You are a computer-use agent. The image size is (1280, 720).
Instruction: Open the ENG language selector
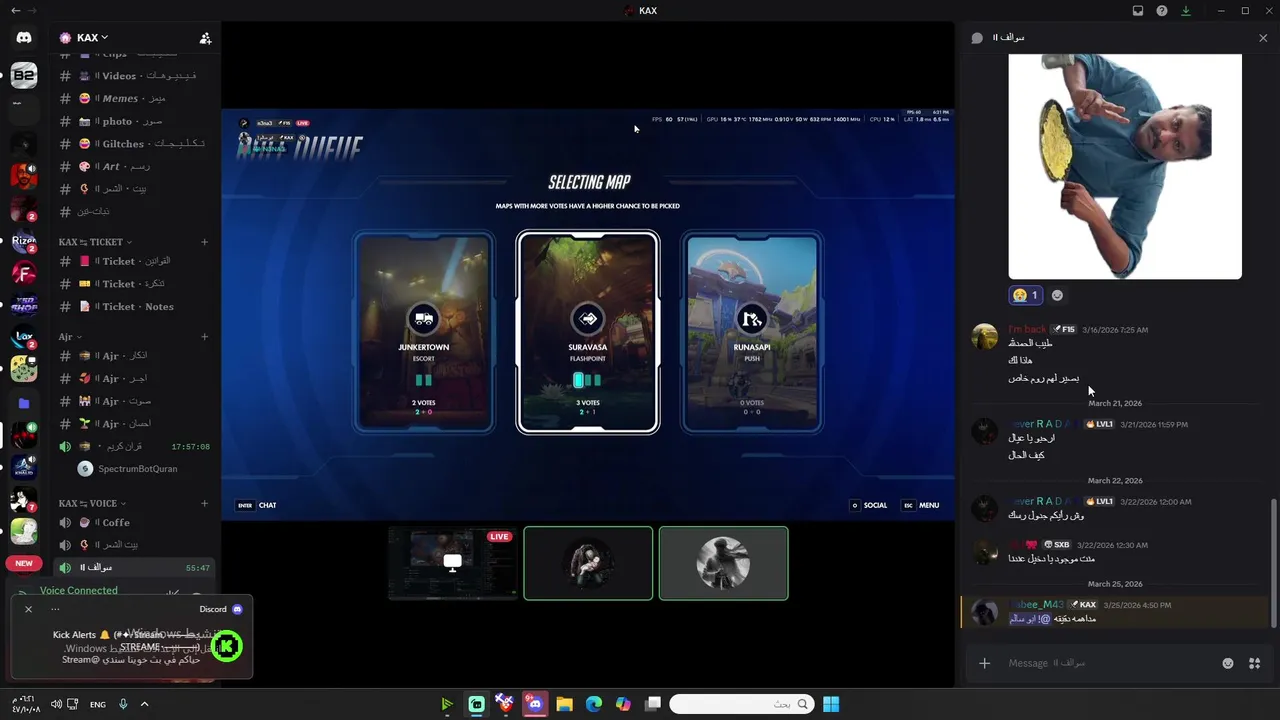98,704
